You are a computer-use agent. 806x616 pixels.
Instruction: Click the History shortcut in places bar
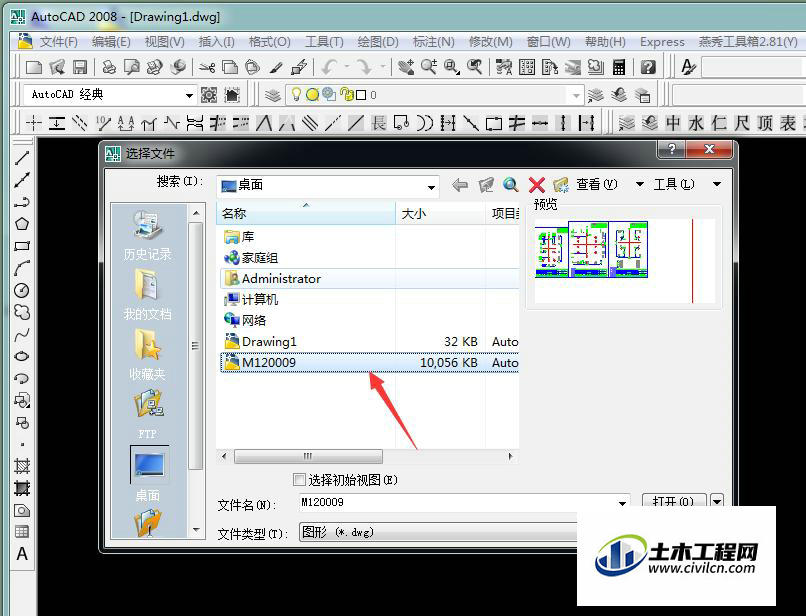click(148, 236)
